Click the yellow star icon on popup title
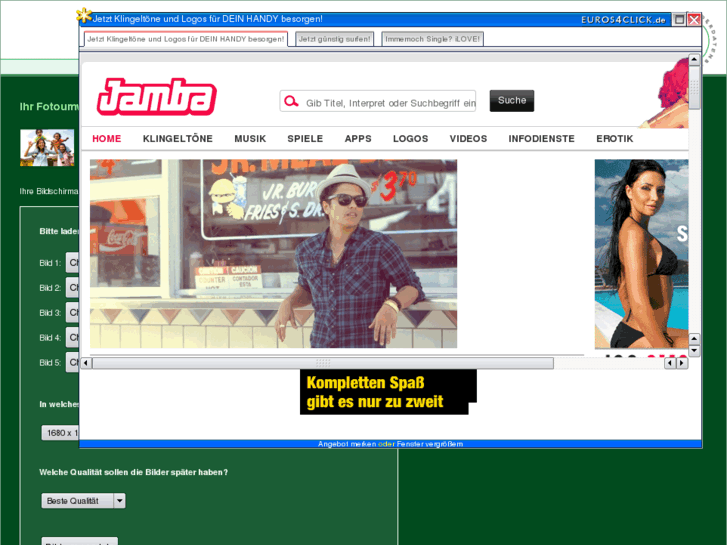727x545 pixels. 84,16
